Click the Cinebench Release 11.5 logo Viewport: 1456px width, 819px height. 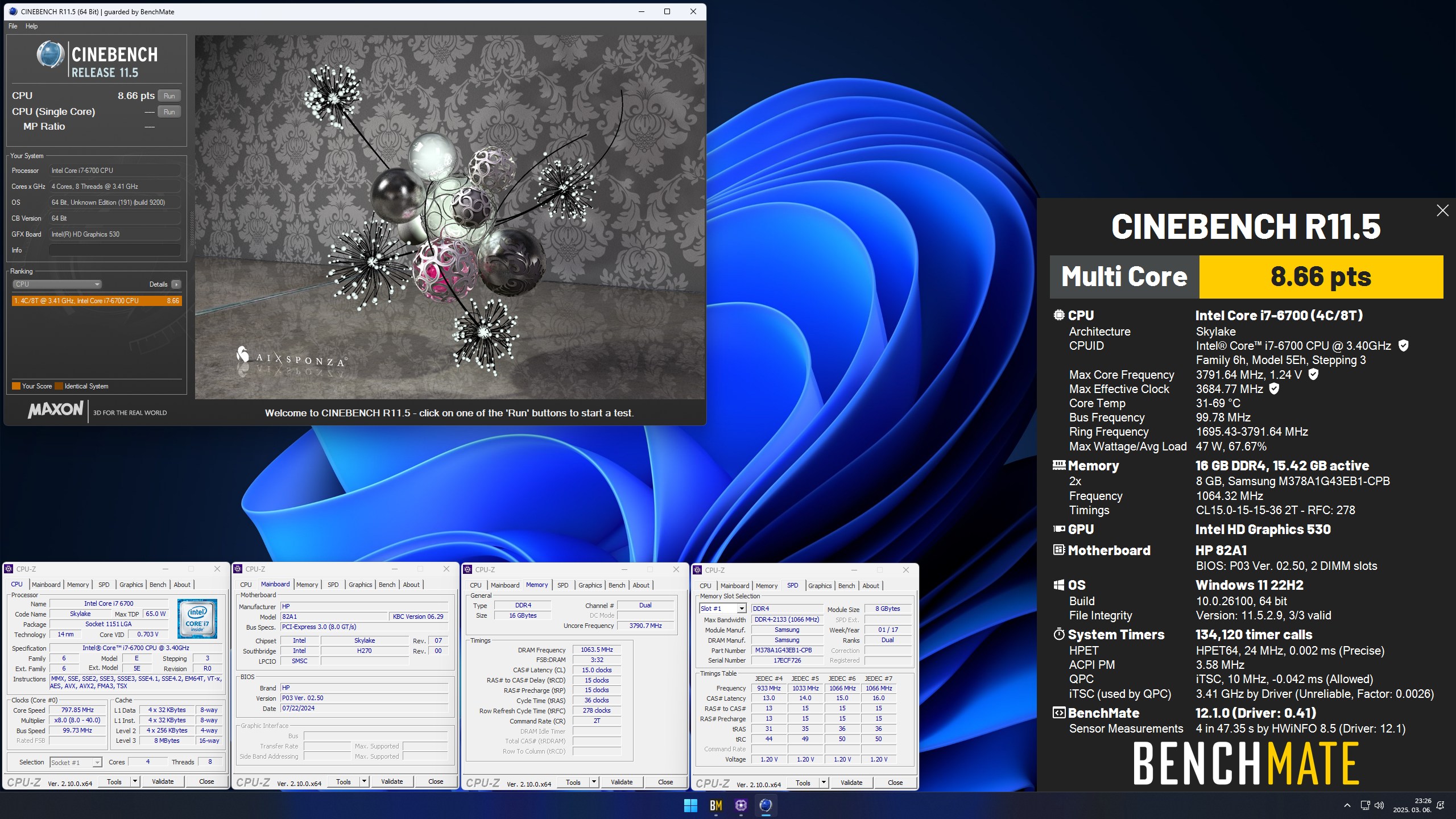click(x=97, y=59)
